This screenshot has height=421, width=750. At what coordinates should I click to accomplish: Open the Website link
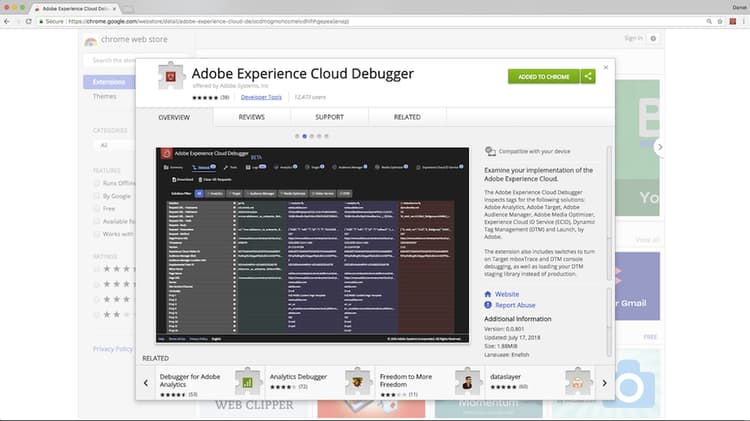click(507, 294)
